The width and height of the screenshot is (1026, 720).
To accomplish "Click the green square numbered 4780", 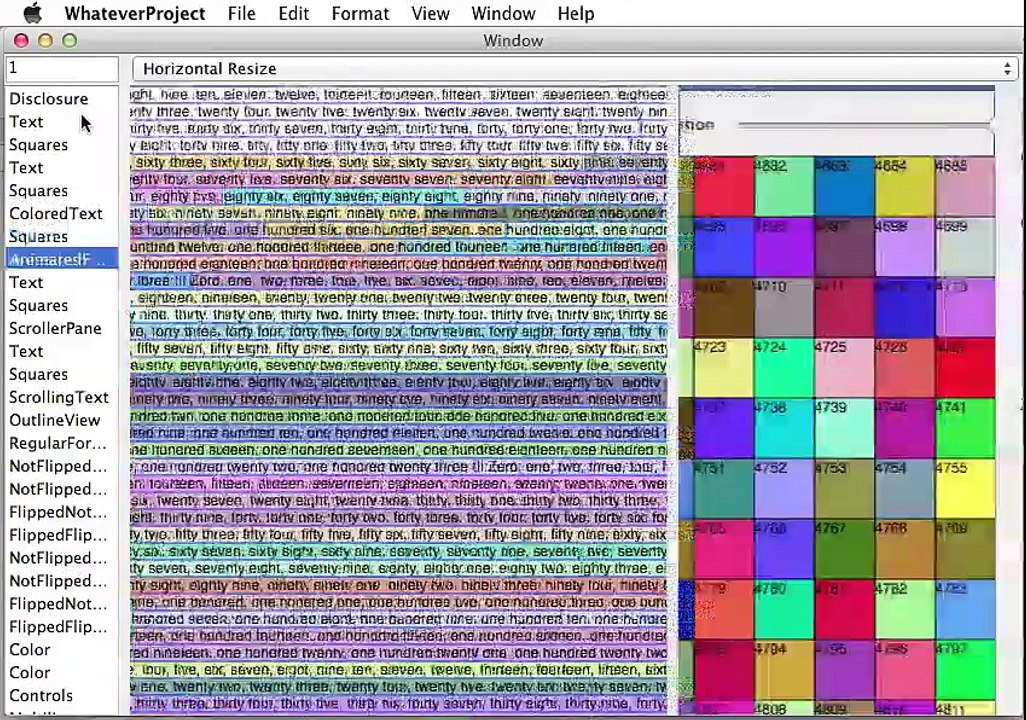I will 784,610.
